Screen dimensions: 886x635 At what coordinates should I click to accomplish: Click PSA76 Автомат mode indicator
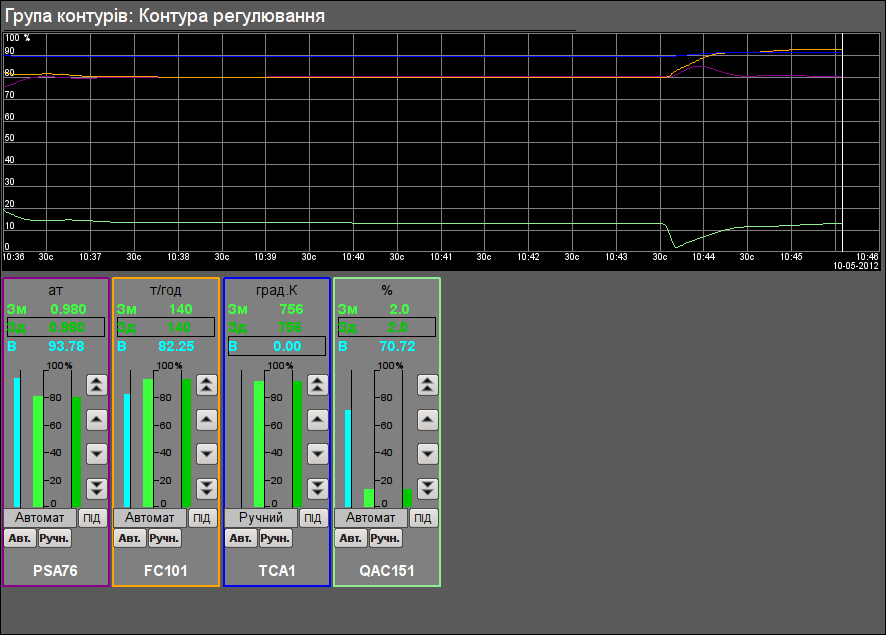click(40, 518)
